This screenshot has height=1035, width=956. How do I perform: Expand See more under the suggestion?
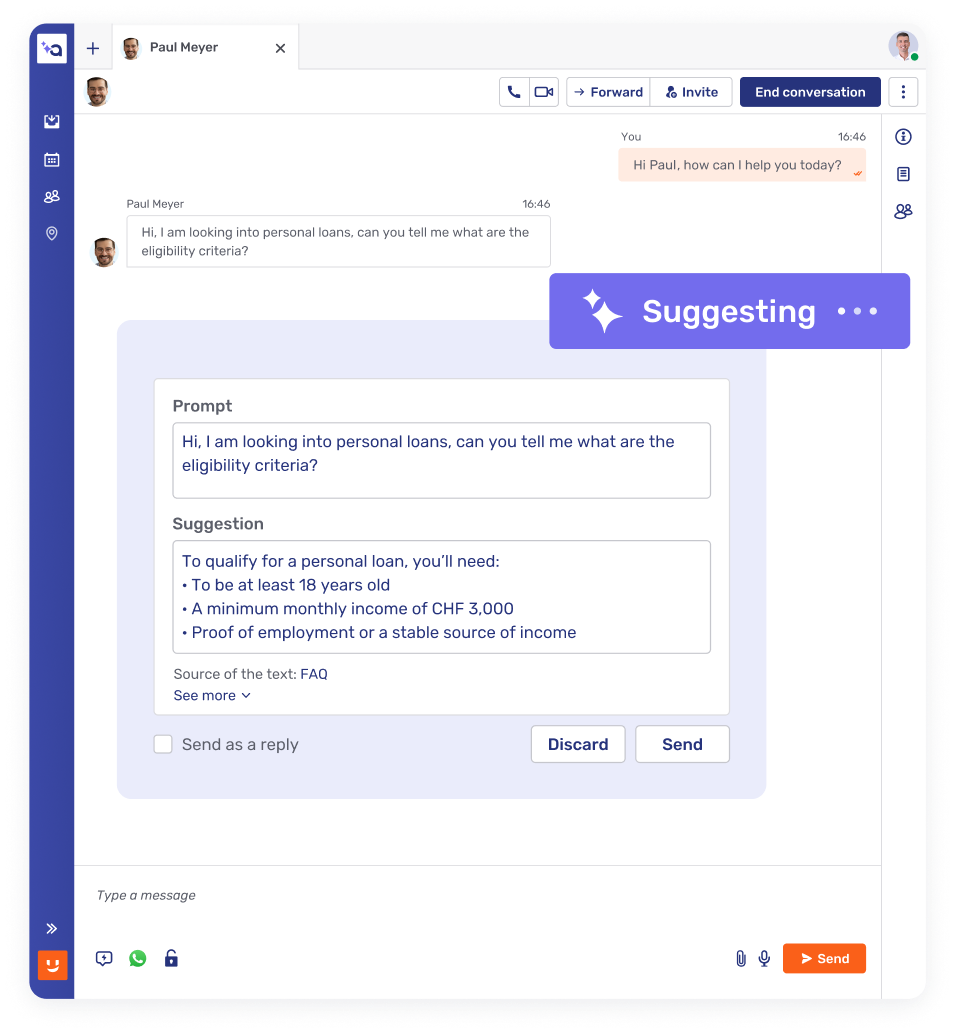click(x=212, y=696)
